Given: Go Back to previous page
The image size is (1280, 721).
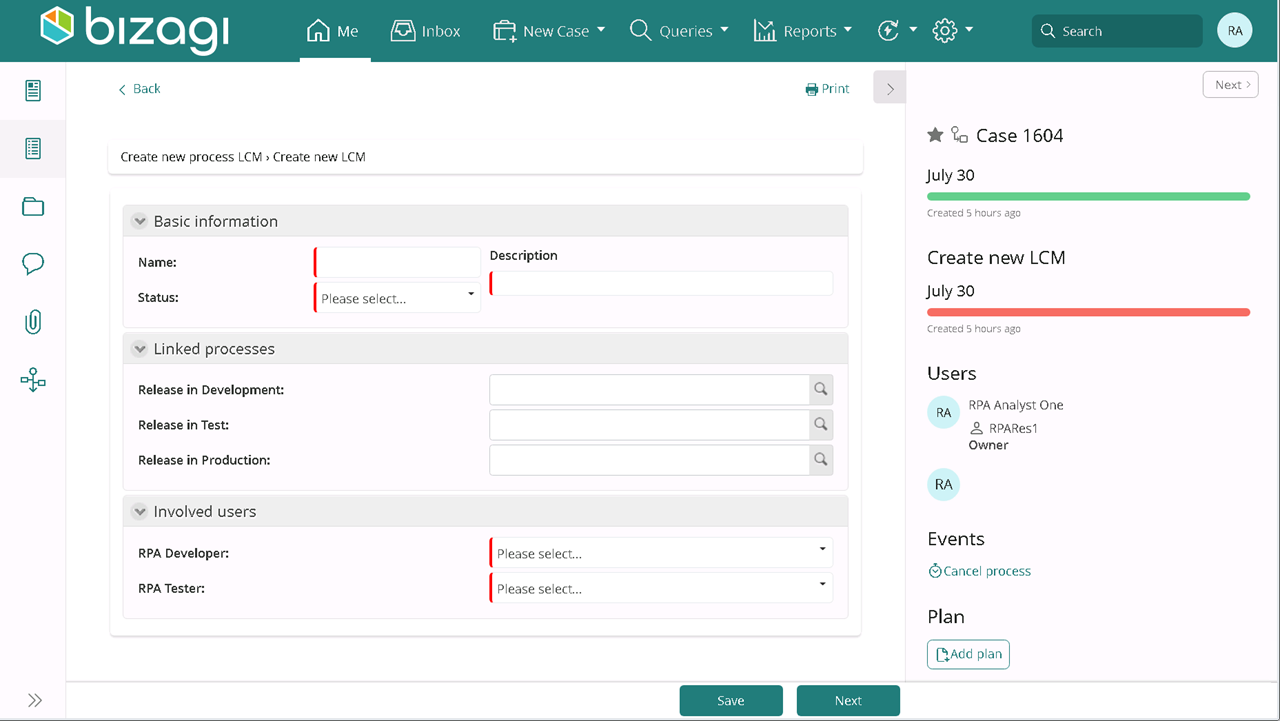Looking at the screenshot, I should pos(139,89).
